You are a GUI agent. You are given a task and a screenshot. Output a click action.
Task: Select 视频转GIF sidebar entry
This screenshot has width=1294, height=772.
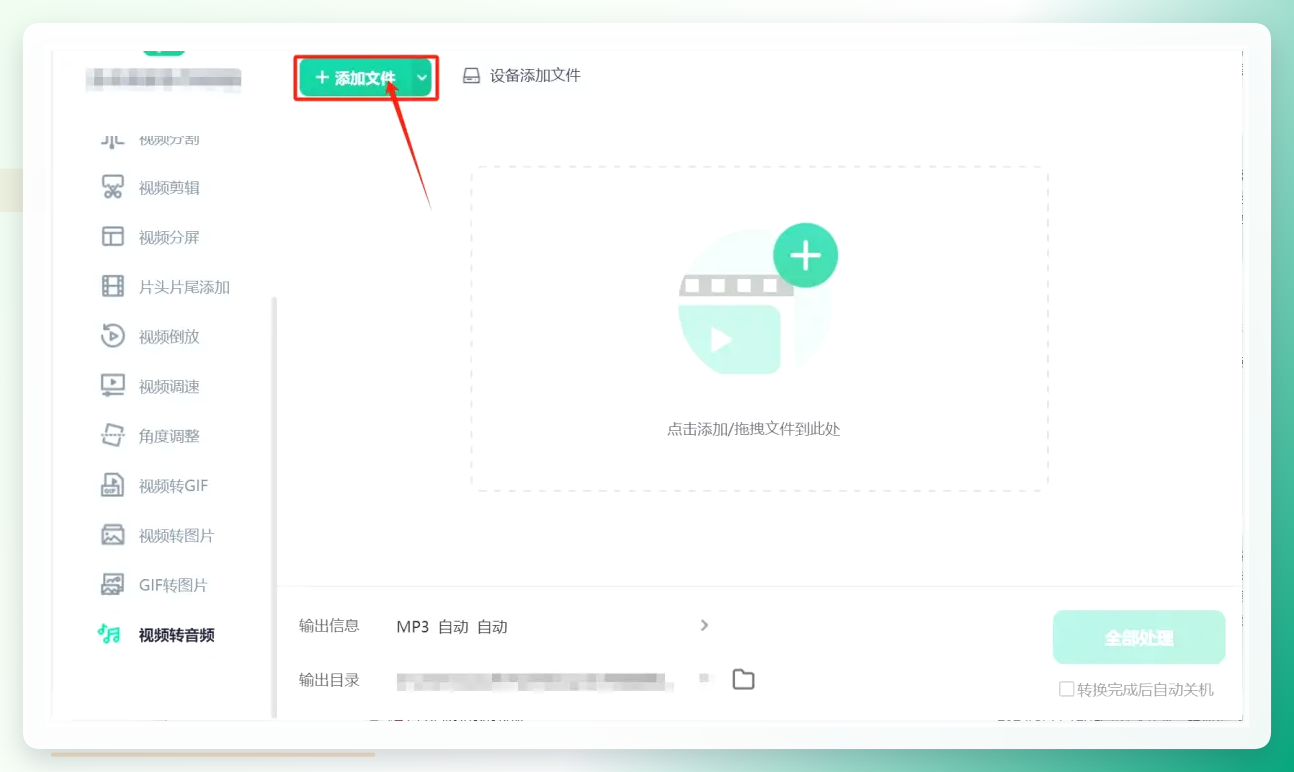tap(173, 486)
